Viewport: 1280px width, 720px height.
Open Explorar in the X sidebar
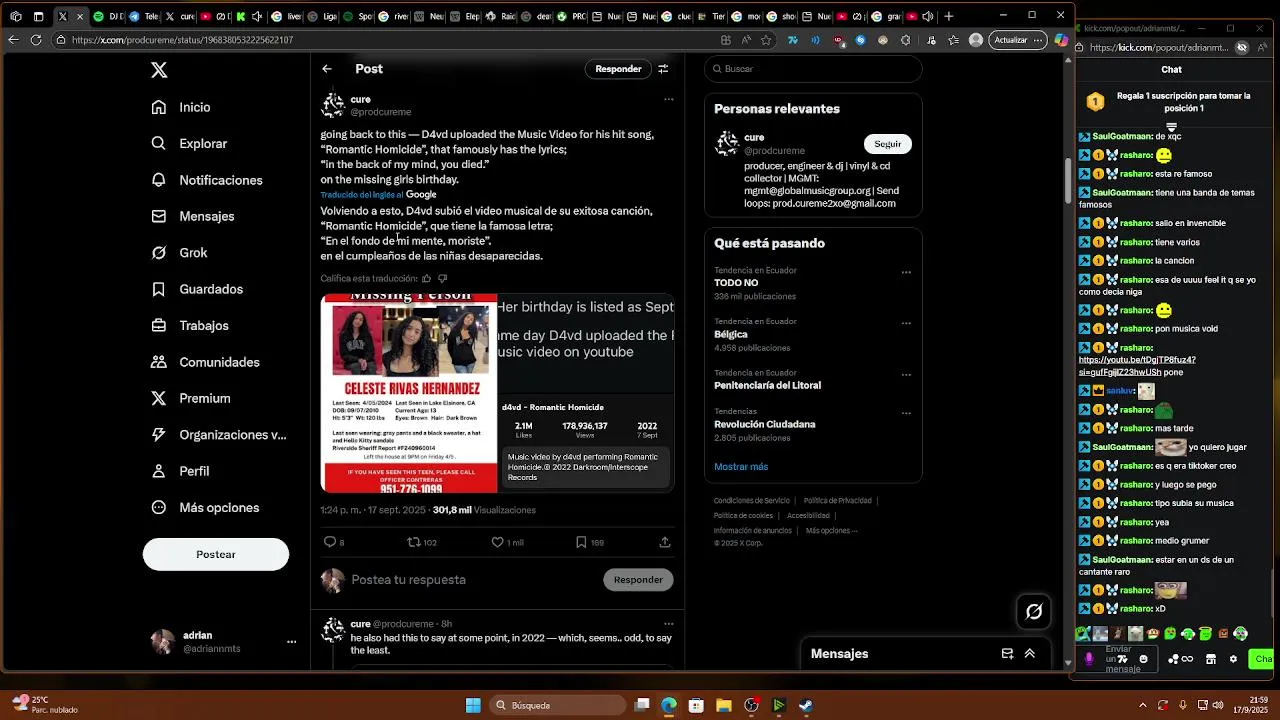(189, 143)
